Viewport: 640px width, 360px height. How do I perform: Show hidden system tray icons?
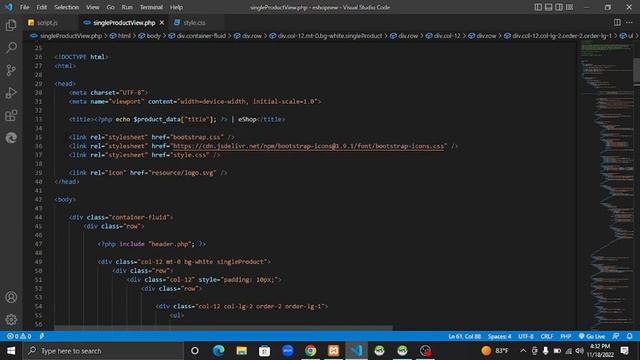point(523,351)
